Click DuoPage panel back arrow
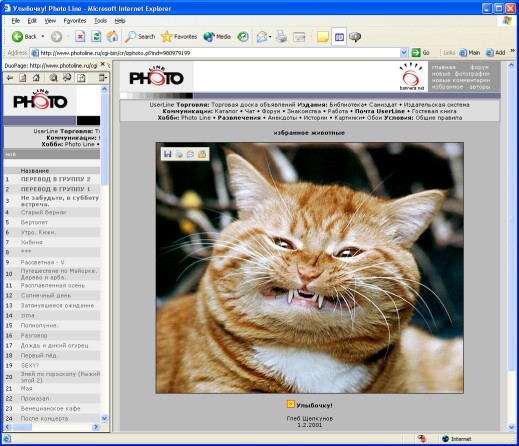Image resolution: width=519 pixels, height=446 pixels. 10,78
